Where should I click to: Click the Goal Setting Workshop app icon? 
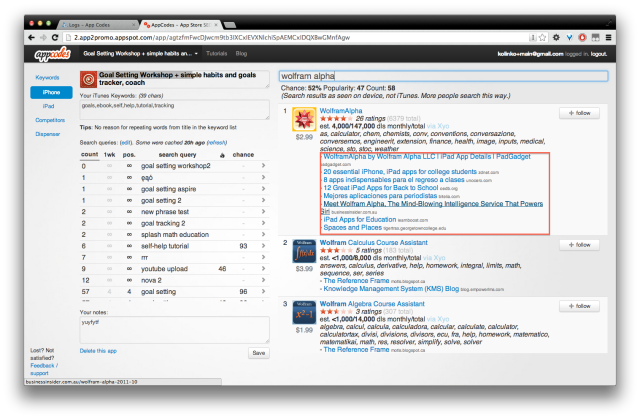[88, 80]
